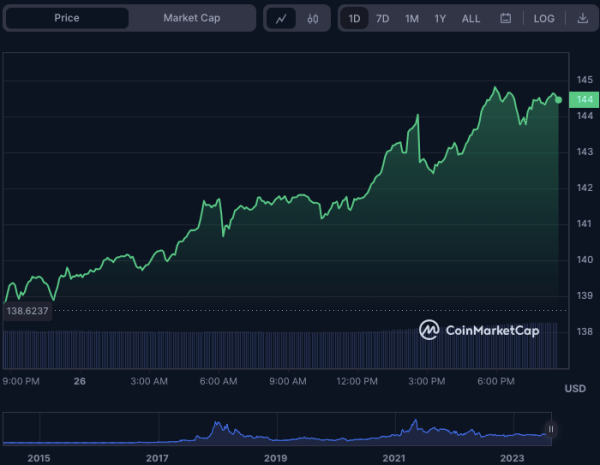This screenshot has width=600, height=465.
Task: Click the 2017 peak on the mini timeline
Action: [x=213, y=425]
